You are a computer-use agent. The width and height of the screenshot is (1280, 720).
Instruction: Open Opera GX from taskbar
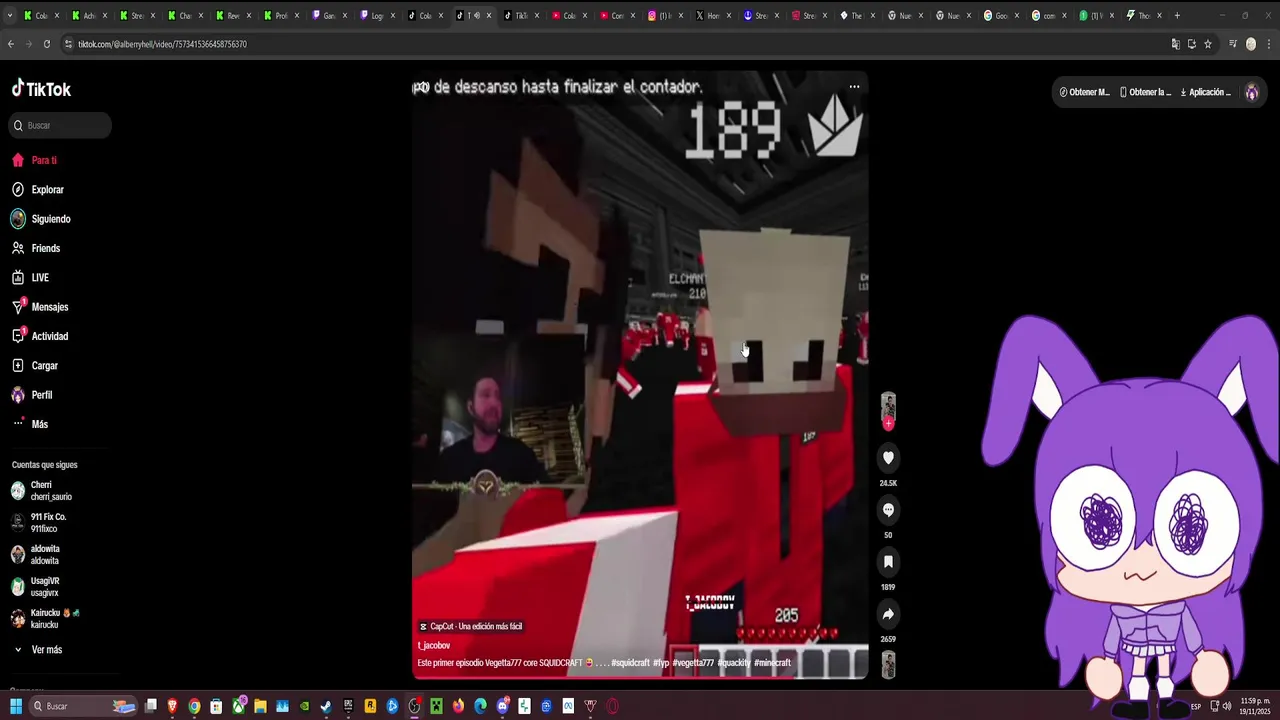coord(612,706)
